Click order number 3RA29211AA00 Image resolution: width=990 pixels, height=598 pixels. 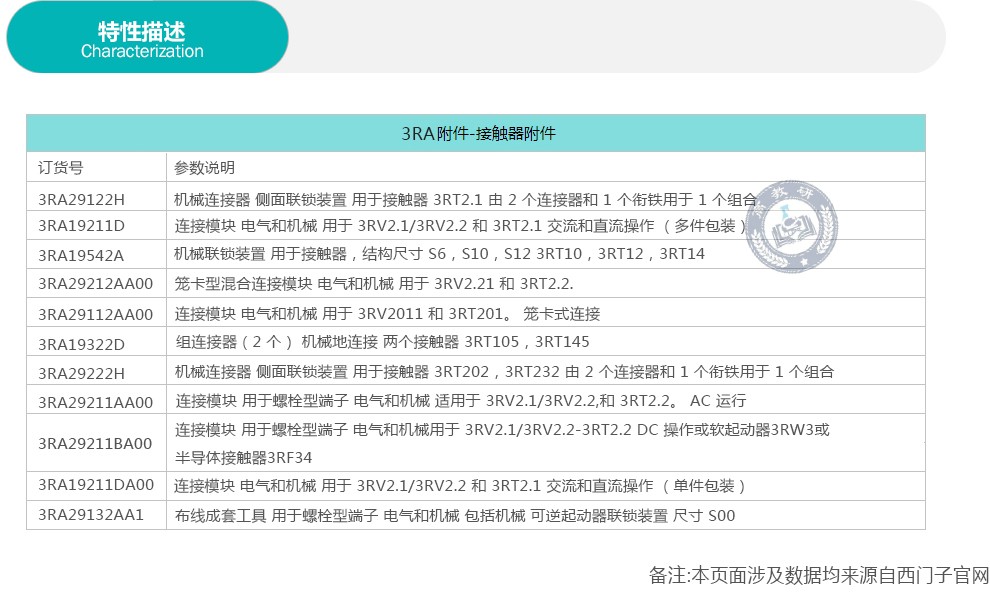point(96,401)
